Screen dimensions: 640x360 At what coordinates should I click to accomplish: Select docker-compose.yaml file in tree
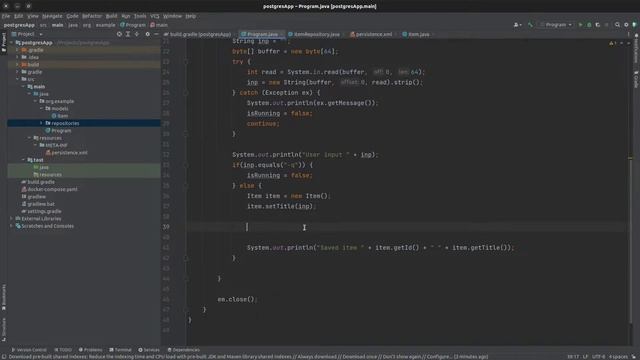point(49,189)
